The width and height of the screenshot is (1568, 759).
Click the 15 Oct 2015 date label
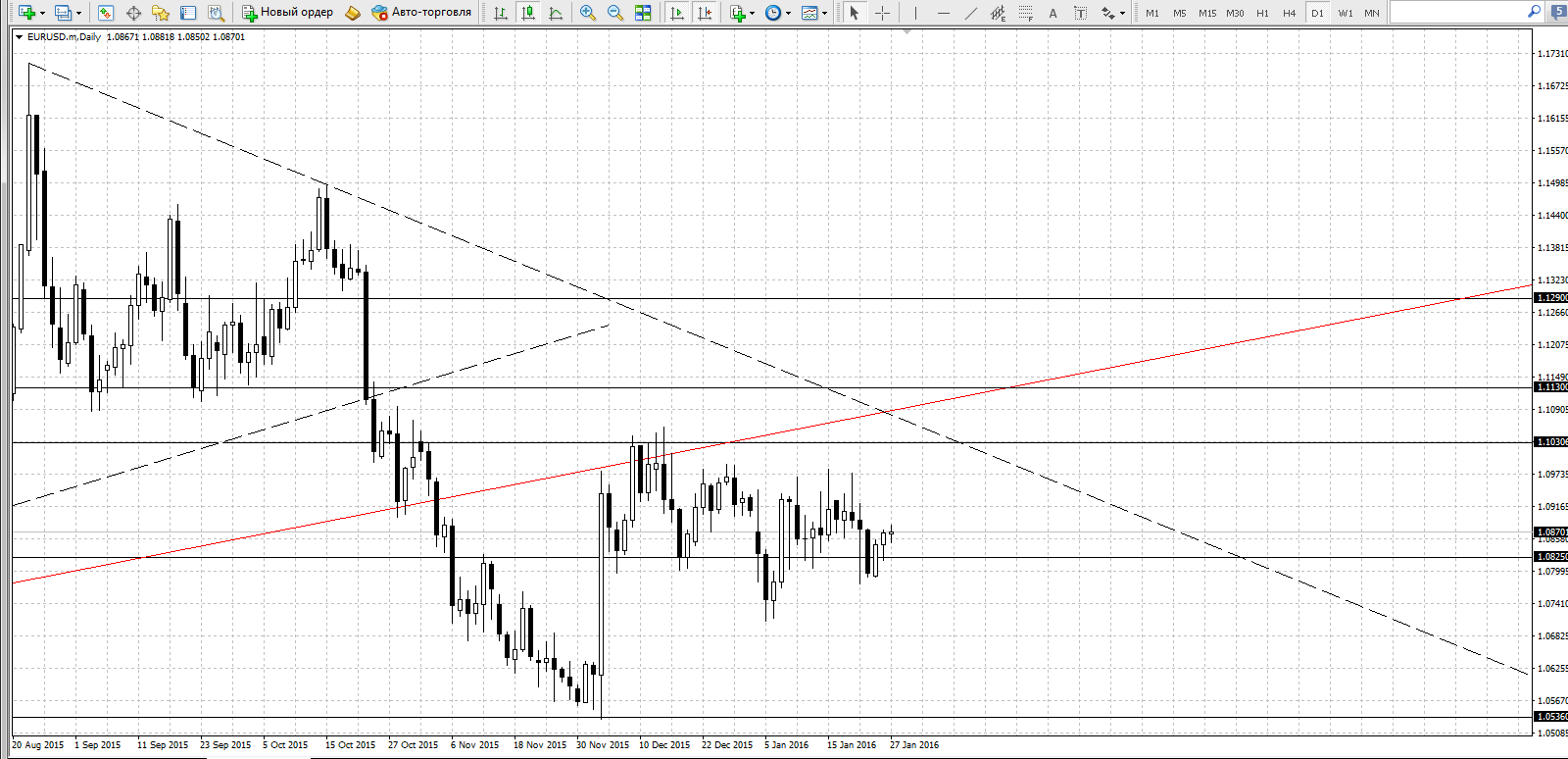coord(351,745)
